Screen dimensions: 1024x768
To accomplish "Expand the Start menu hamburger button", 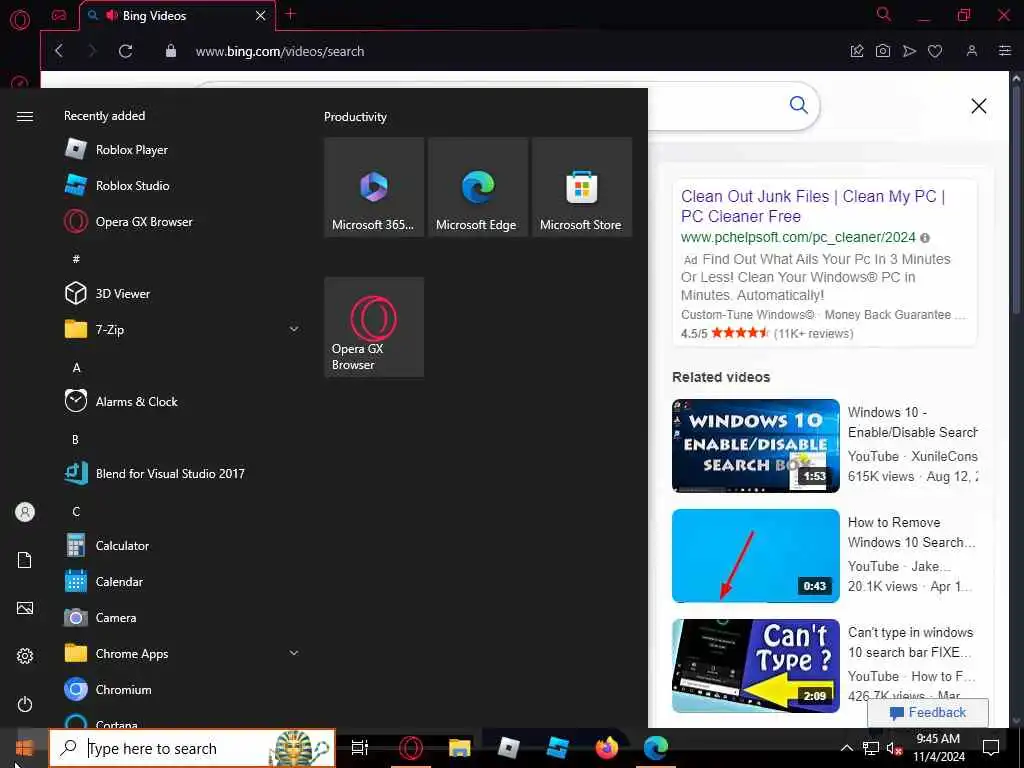I will [x=25, y=116].
